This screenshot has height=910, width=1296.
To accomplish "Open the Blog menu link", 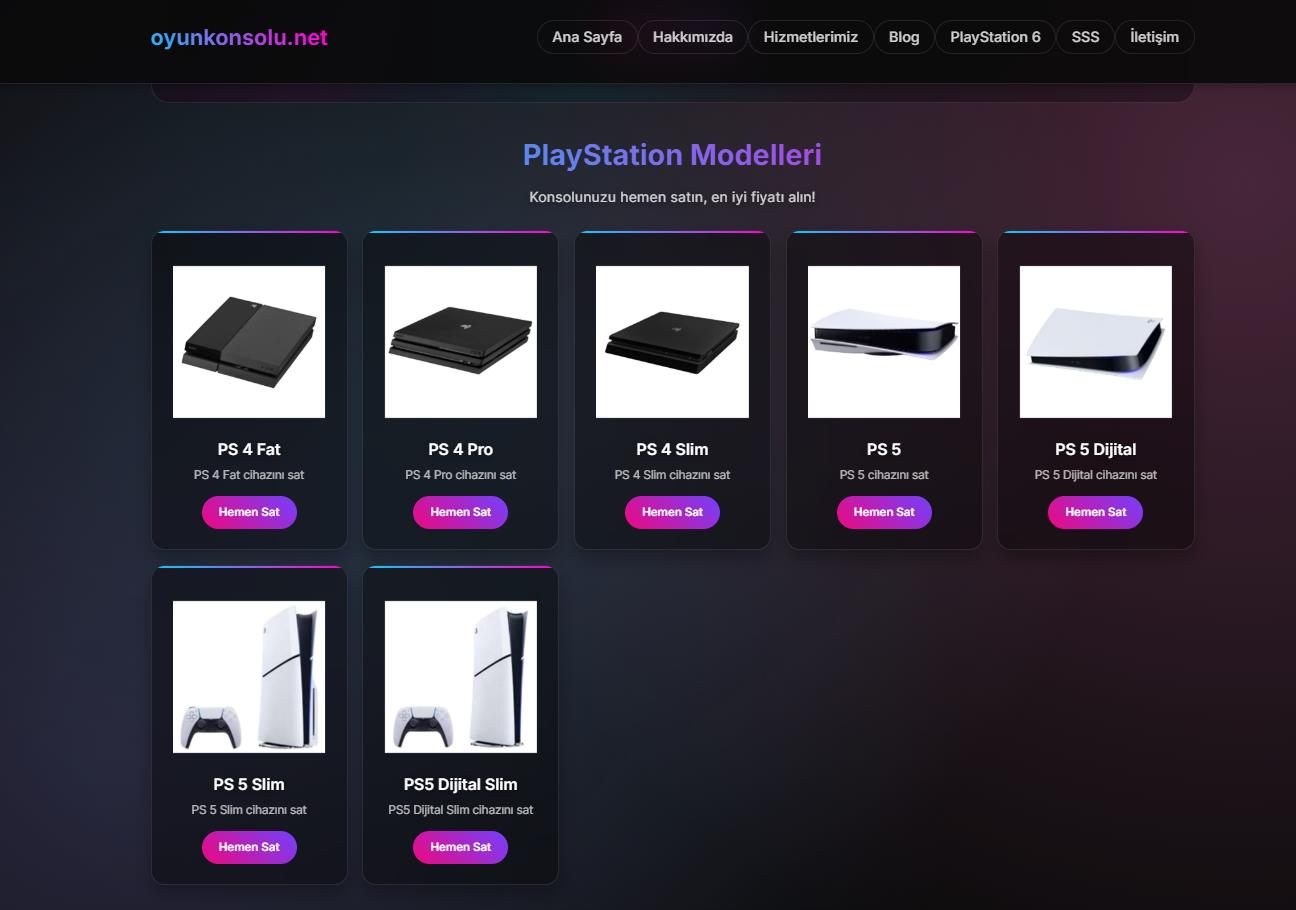I will (x=904, y=37).
